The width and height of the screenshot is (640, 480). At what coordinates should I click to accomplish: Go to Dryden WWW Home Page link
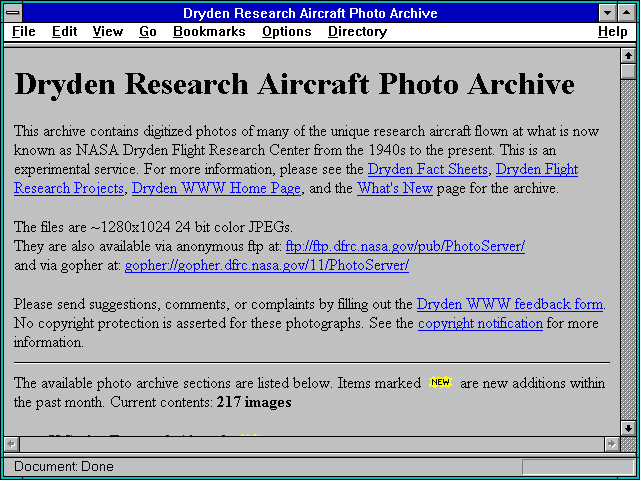click(x=216, y=188)
